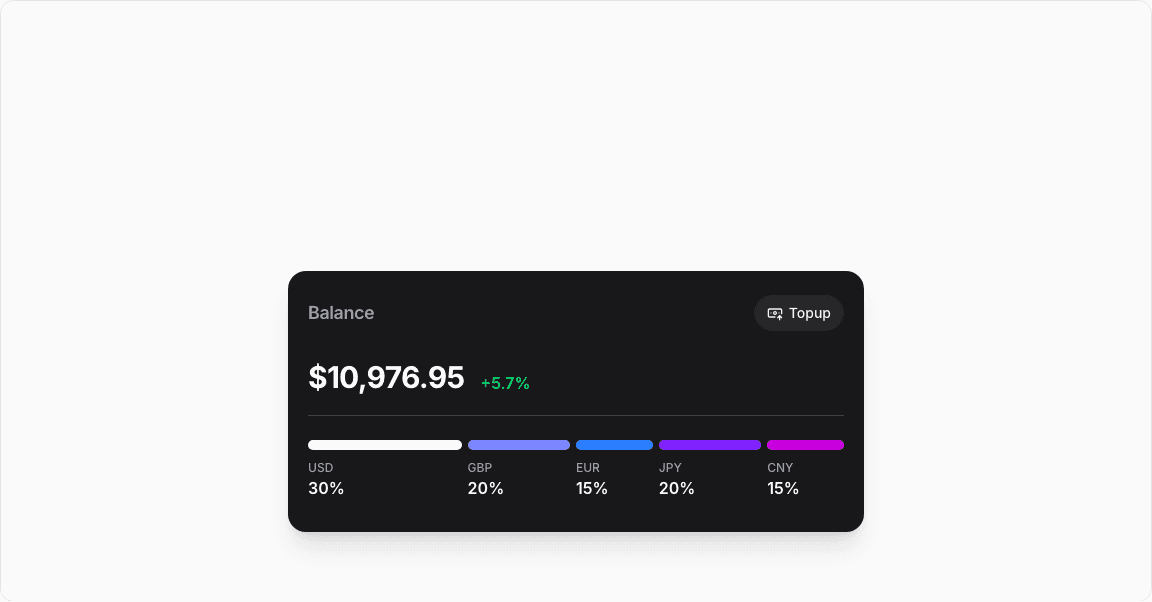Select the JPY currency label
Image resolution: width=1152 pixels, height=602 pixels.
(670, 468)
